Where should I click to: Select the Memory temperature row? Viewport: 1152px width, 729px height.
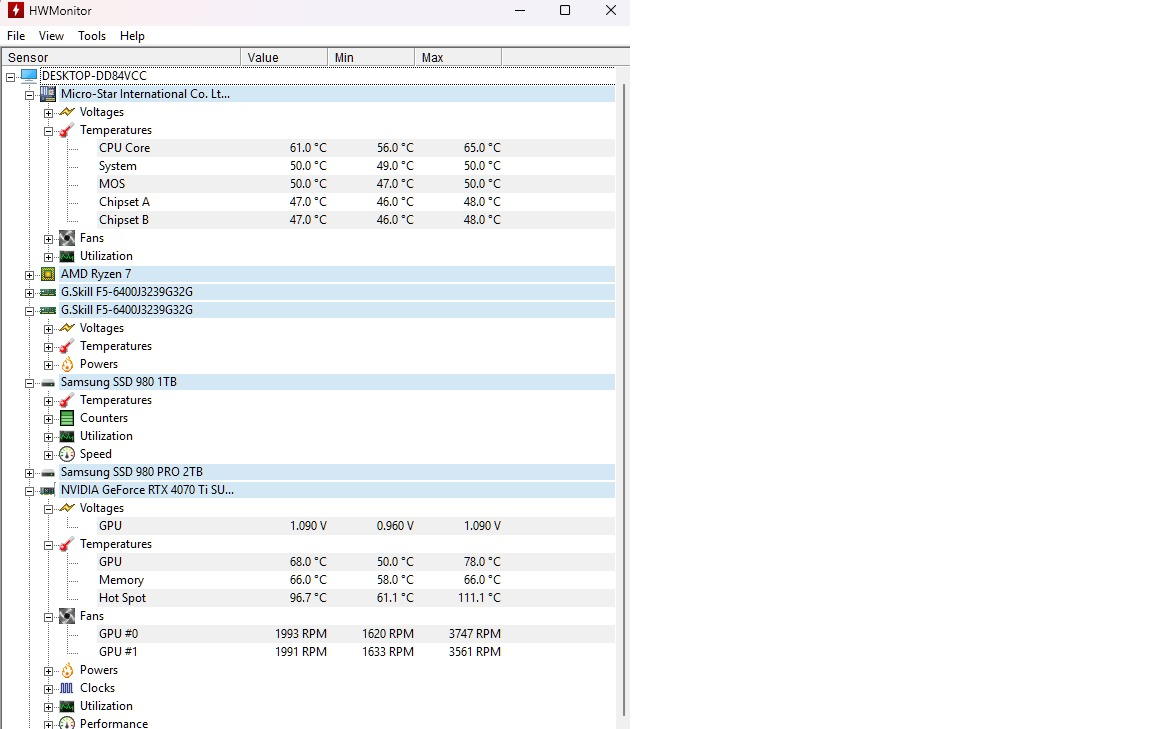click(355, 580)
